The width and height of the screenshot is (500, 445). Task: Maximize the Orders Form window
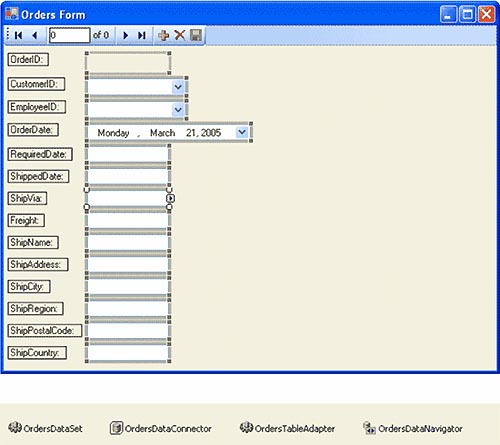pos(467,14)
